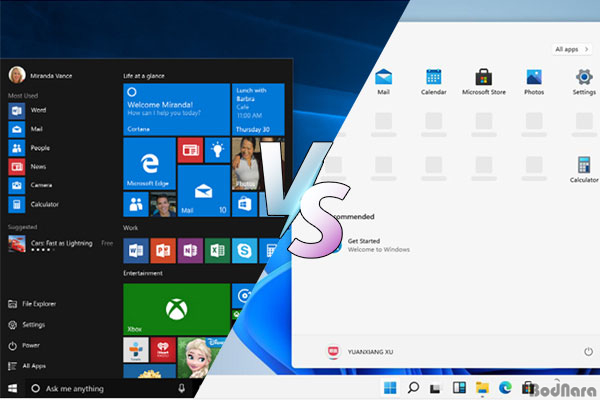Open the All apps button

(x=571, y=49)
